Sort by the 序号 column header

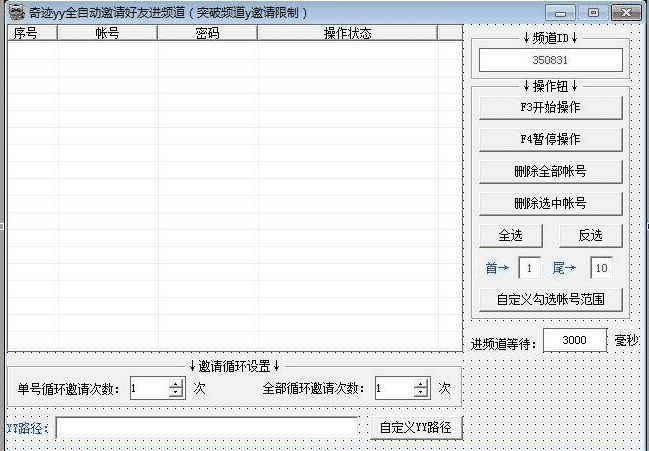click(32, 33)
